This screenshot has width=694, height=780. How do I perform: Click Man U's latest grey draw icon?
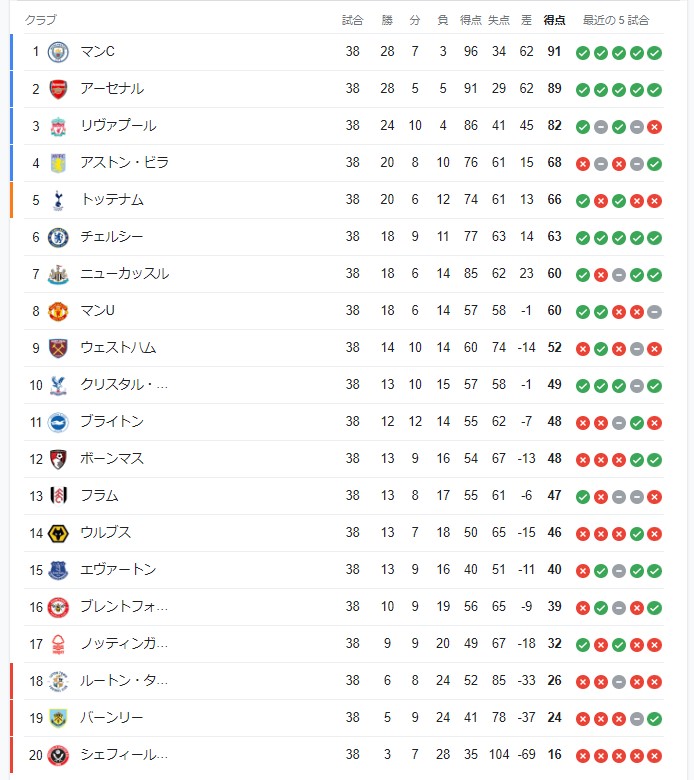point(655,312)
